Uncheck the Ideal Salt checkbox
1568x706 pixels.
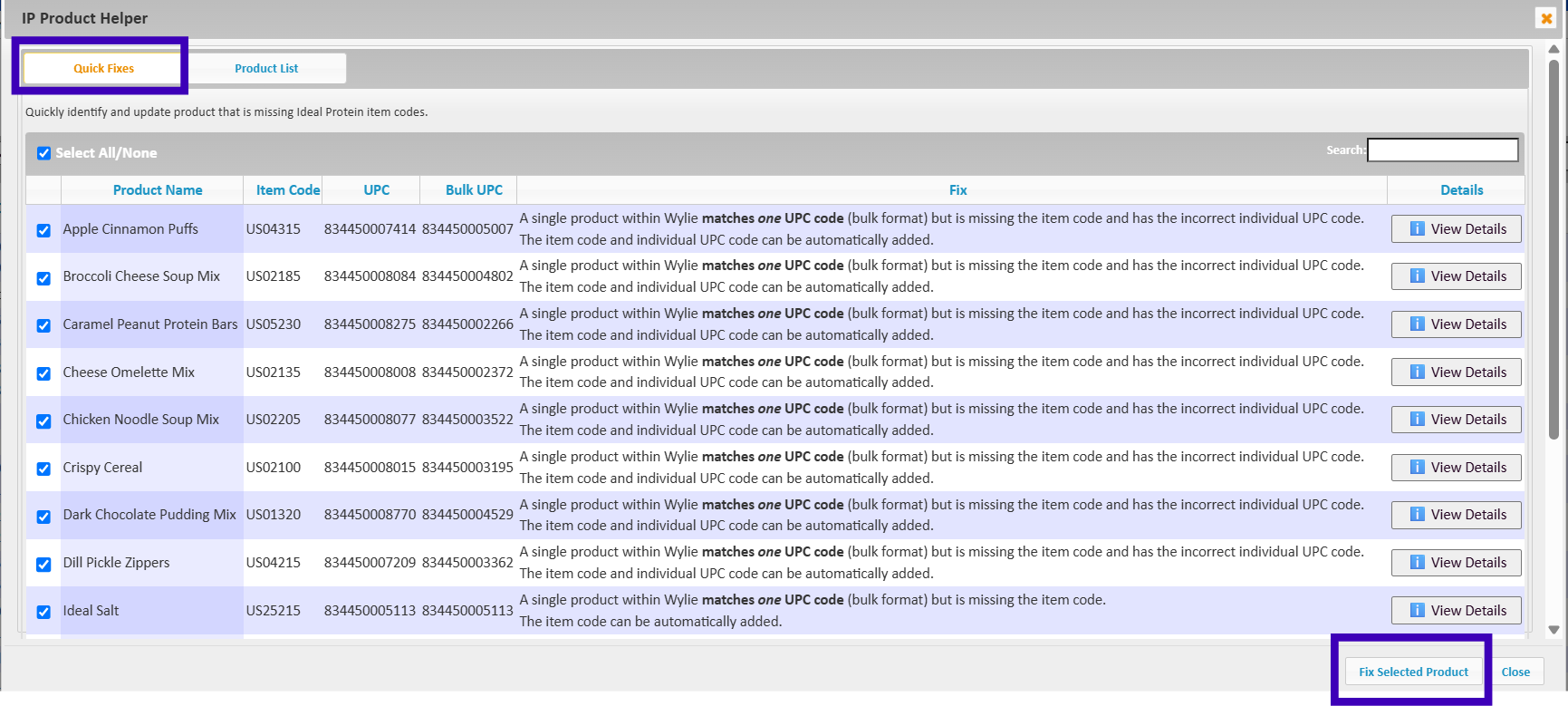point(43,612)
